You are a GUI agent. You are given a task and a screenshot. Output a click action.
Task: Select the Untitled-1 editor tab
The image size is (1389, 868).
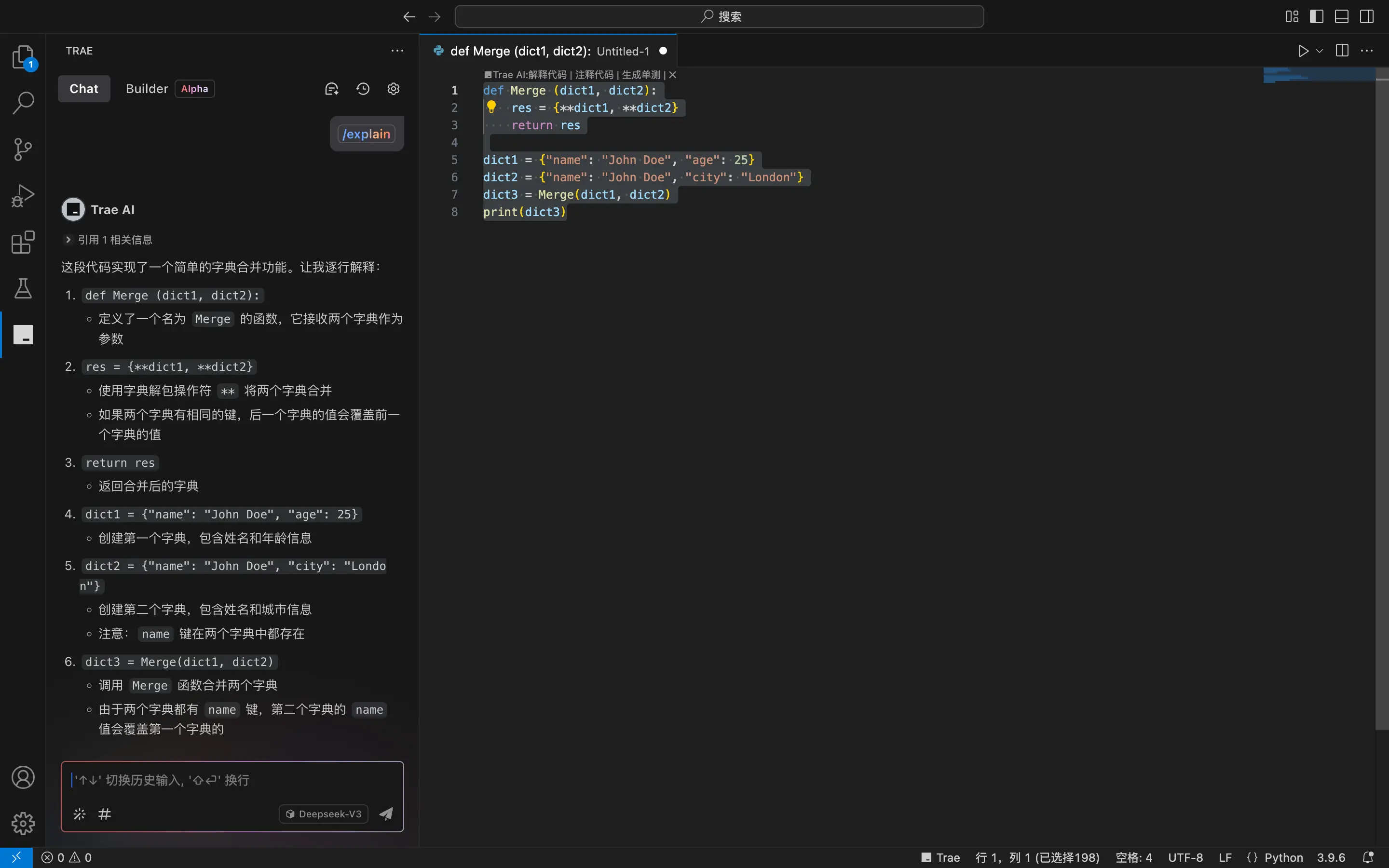(x=549, y=51)
